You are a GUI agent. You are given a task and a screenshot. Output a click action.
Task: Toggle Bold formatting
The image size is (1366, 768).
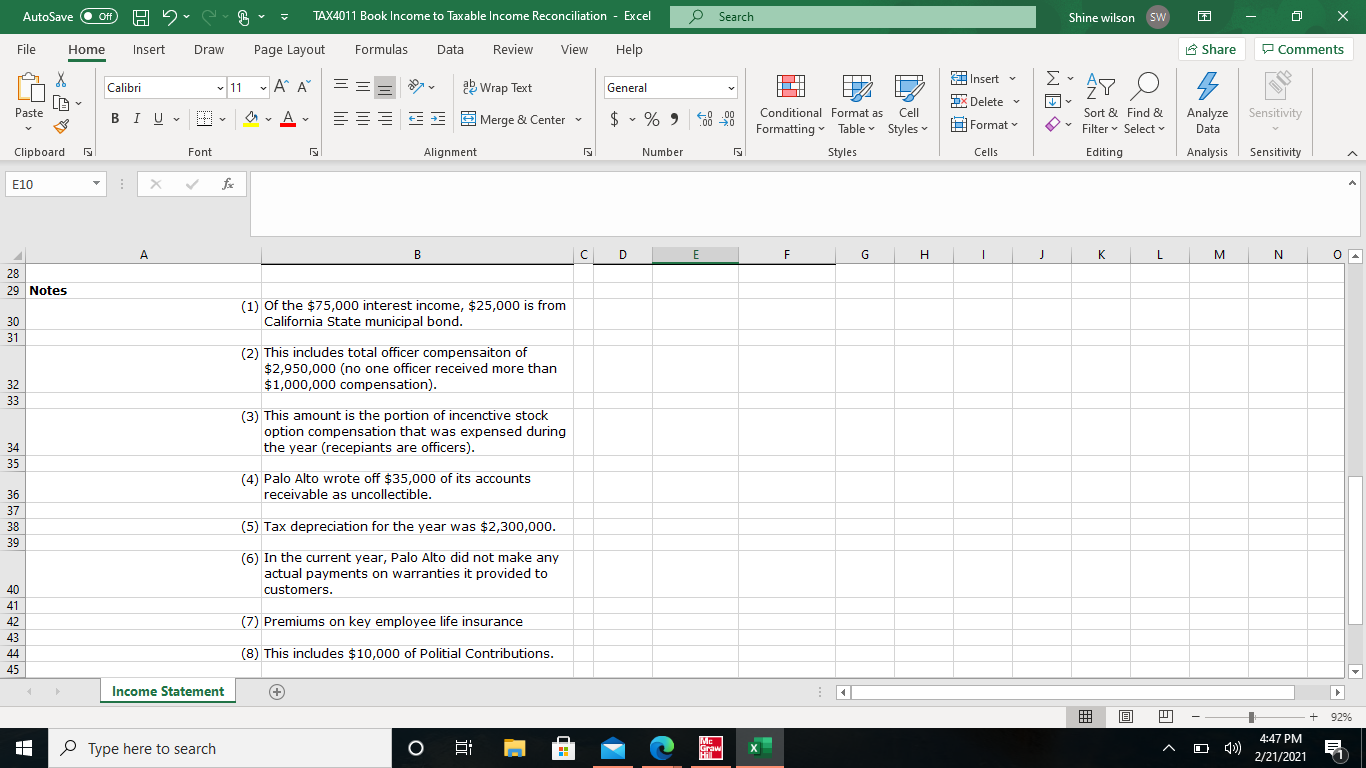pos(116,120)
